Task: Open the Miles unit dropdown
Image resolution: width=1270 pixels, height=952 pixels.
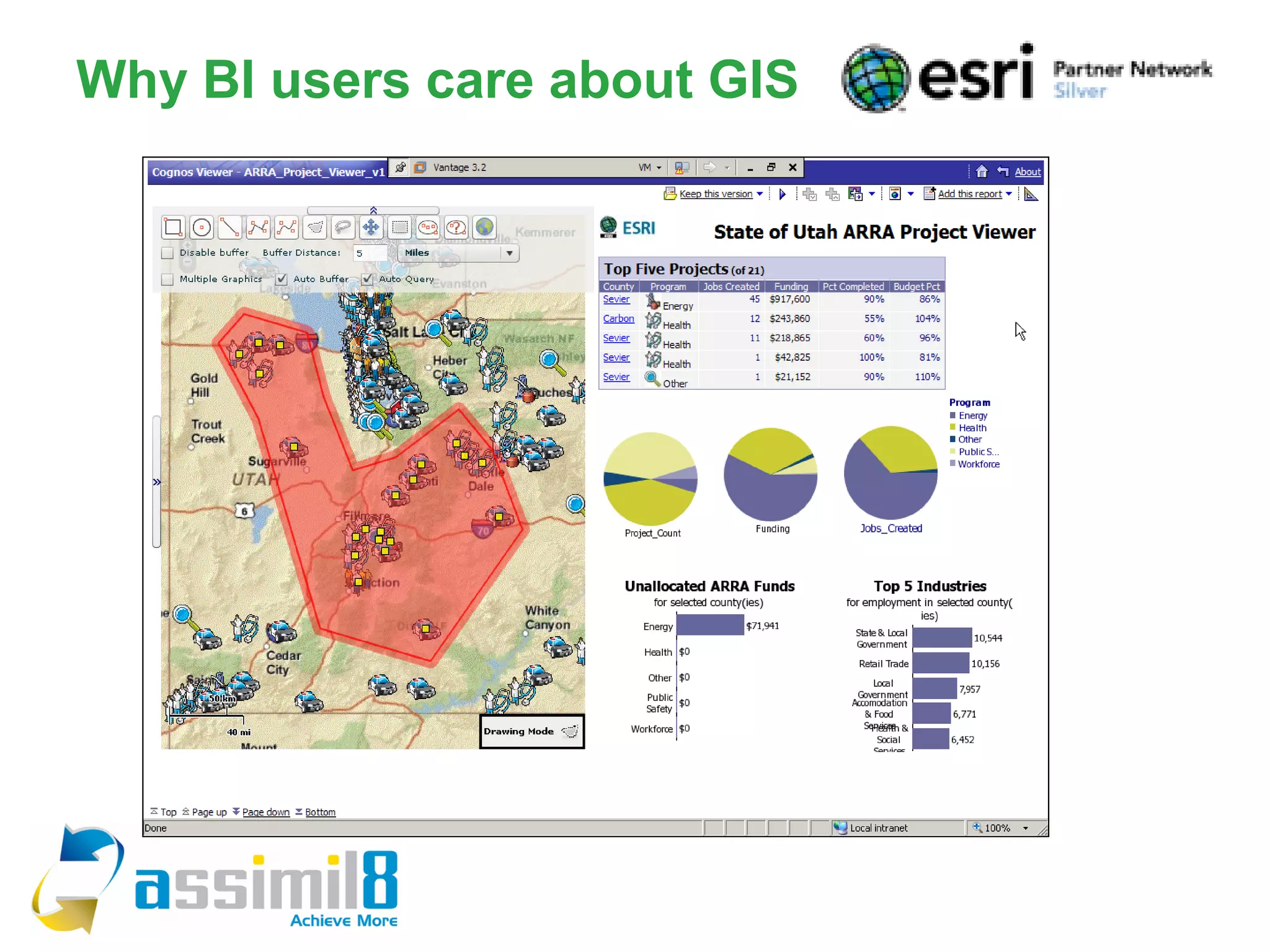Action: [x=508, y=253]
